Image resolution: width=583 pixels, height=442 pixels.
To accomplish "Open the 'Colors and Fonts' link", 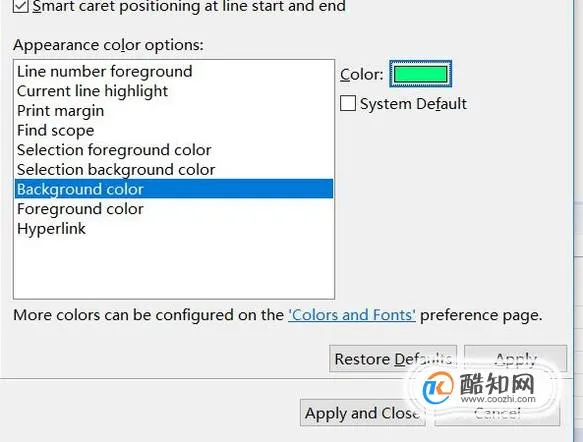I will click(x=352, y=315).
